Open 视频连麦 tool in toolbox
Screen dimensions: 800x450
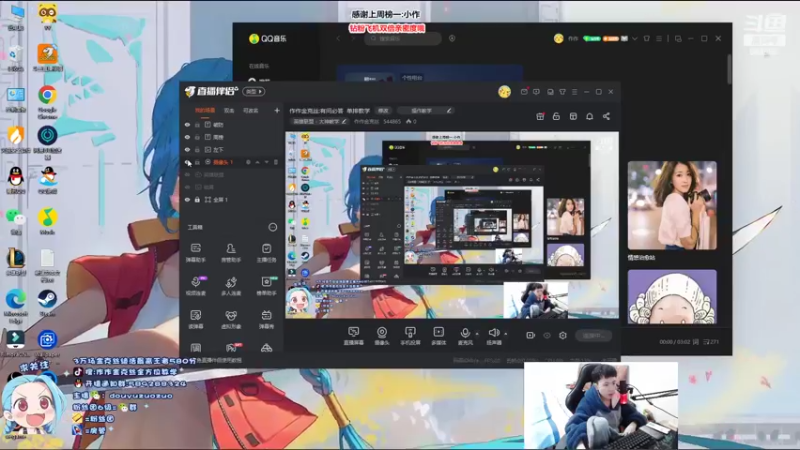pyautogui.click(x=195, y=286)
